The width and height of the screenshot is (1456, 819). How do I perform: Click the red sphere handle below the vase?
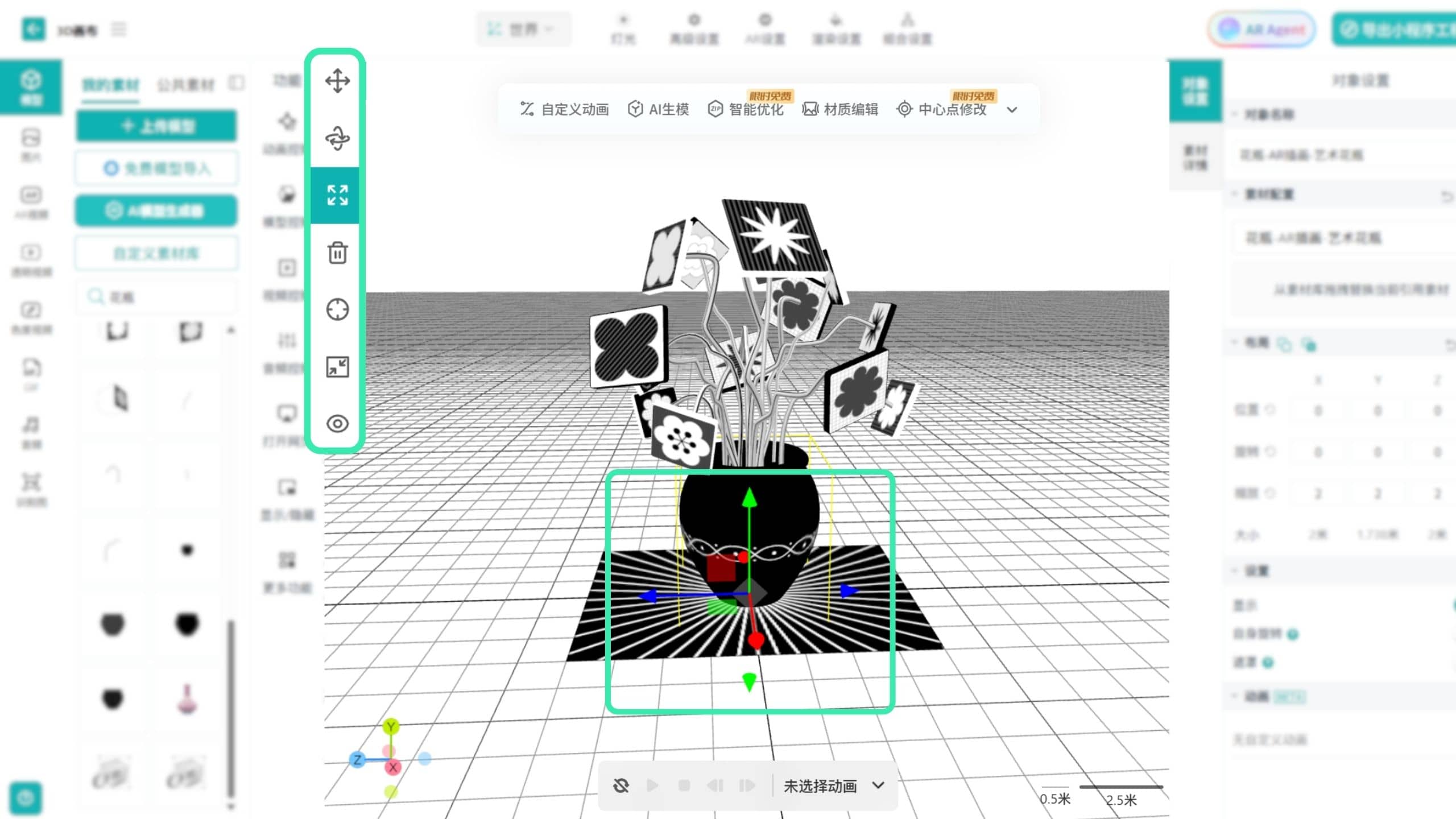tap(756, 641)
